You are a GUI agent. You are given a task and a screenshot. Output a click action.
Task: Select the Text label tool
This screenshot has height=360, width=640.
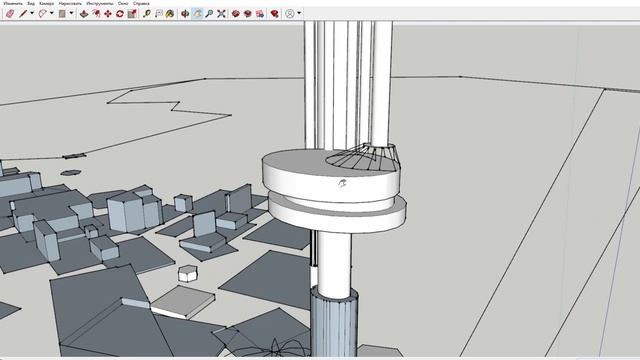coord(159,14)
